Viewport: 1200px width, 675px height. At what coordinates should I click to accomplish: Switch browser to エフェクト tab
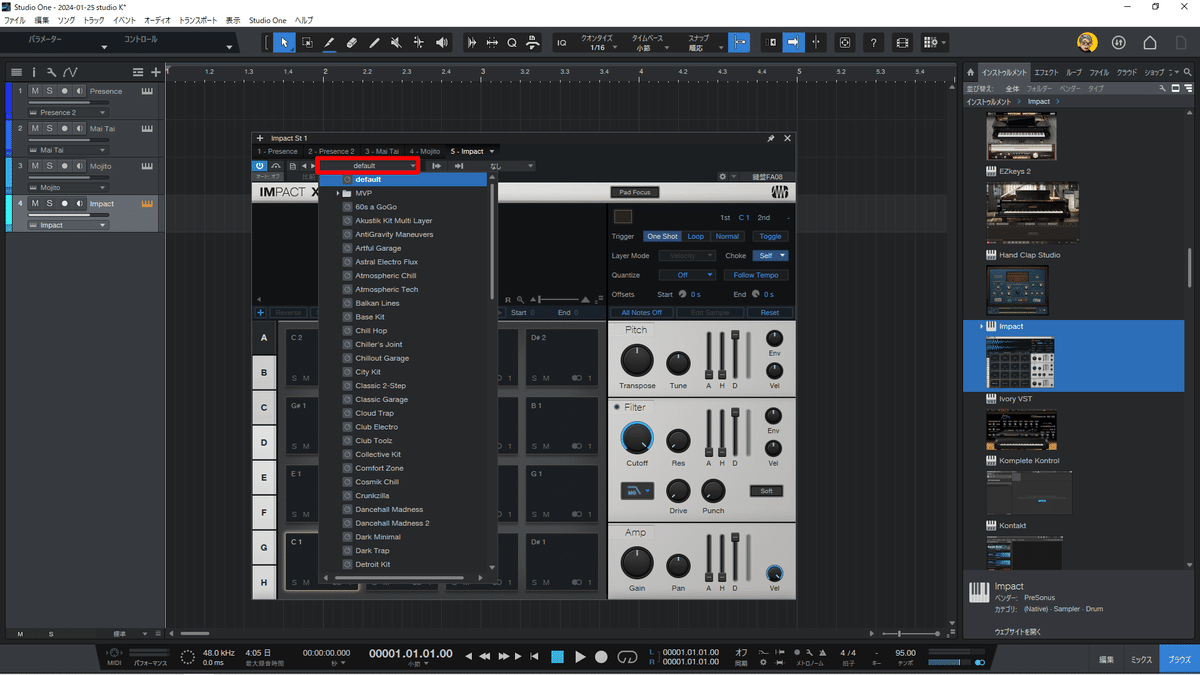coord(1046,72)
